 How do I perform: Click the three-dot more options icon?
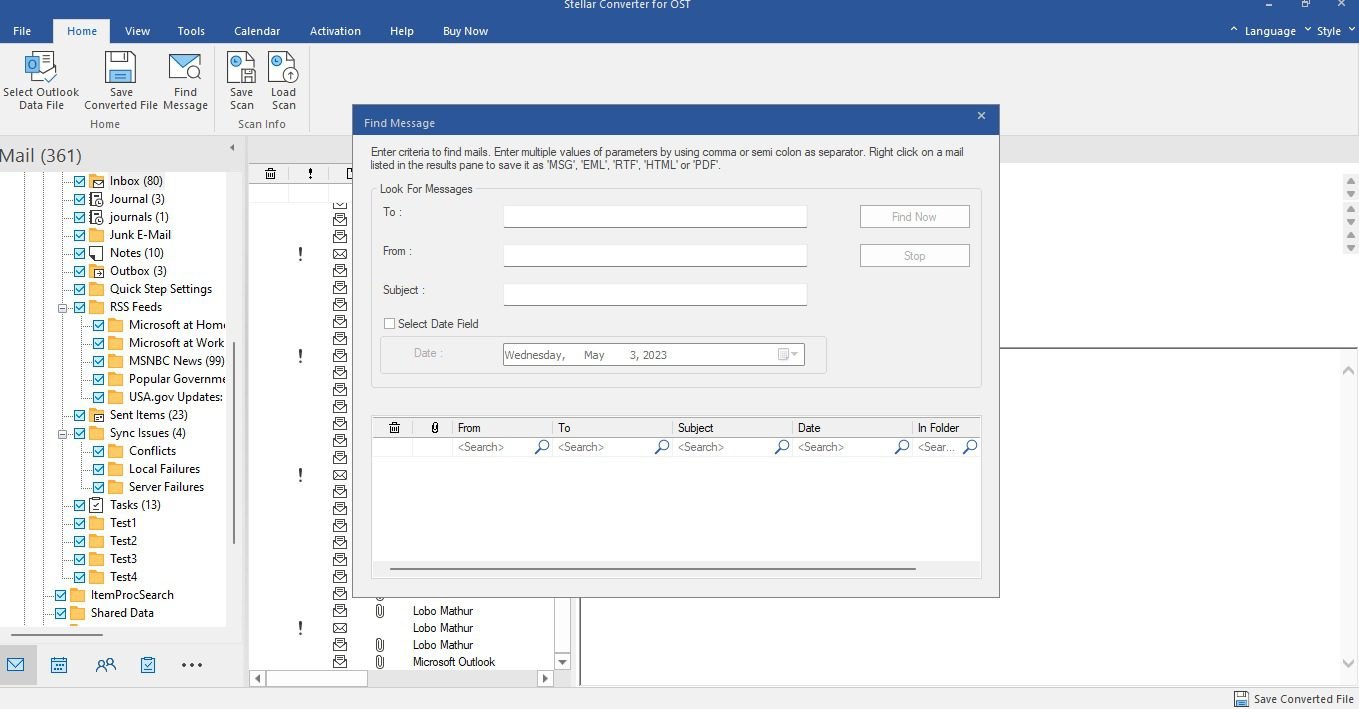point(192,665)
